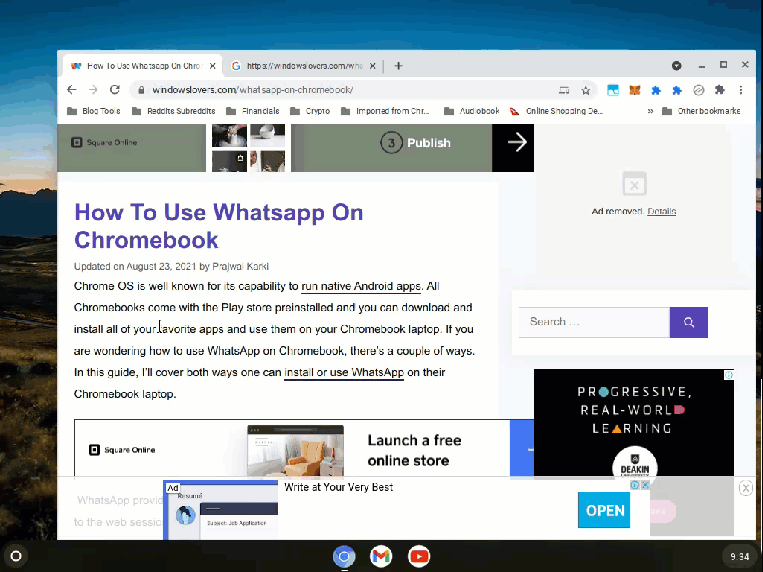
Task: Click the address bar URL
Action: (x=253, y=90)
